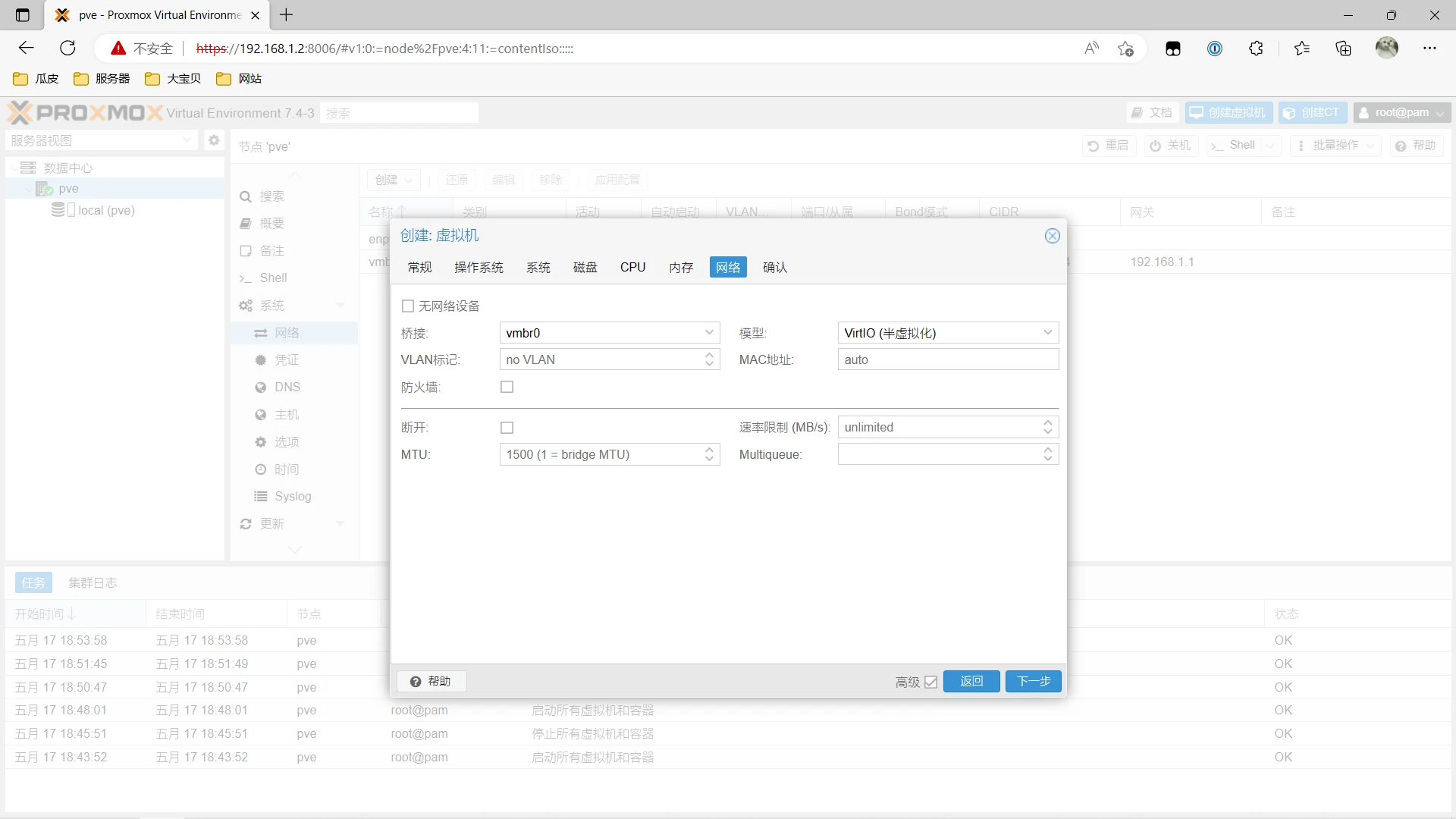Reload the page with the refresh icon
Screen dimensions: 1456x819
pos(67,49)
